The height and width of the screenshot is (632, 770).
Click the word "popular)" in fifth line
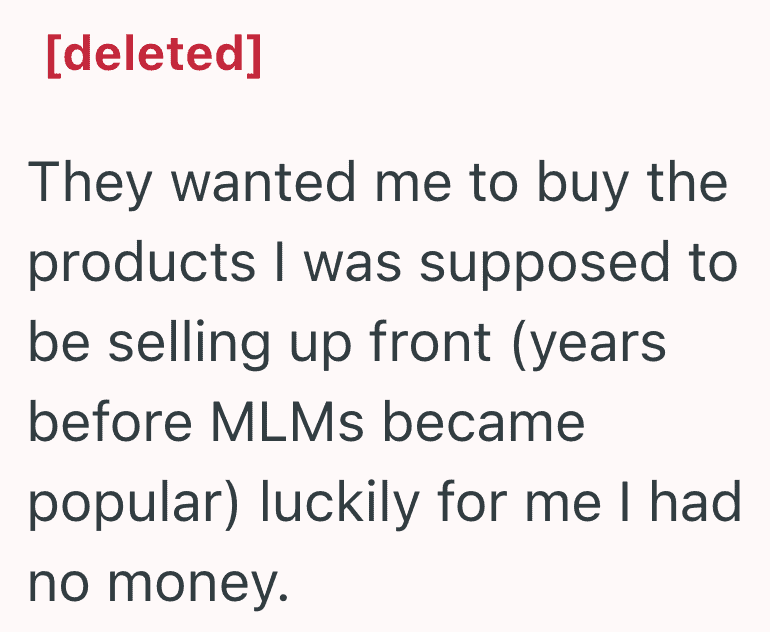(133, 503)
